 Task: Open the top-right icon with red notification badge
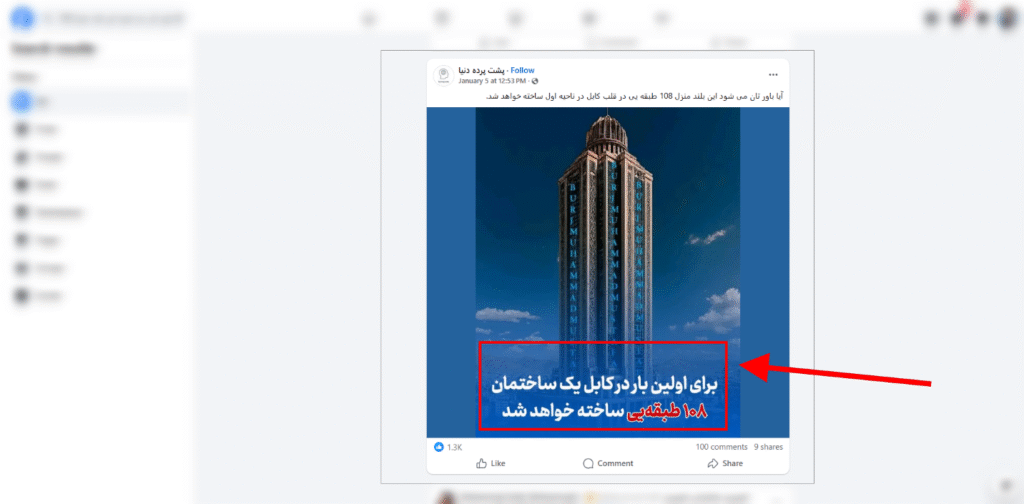[x=958, y=18]
